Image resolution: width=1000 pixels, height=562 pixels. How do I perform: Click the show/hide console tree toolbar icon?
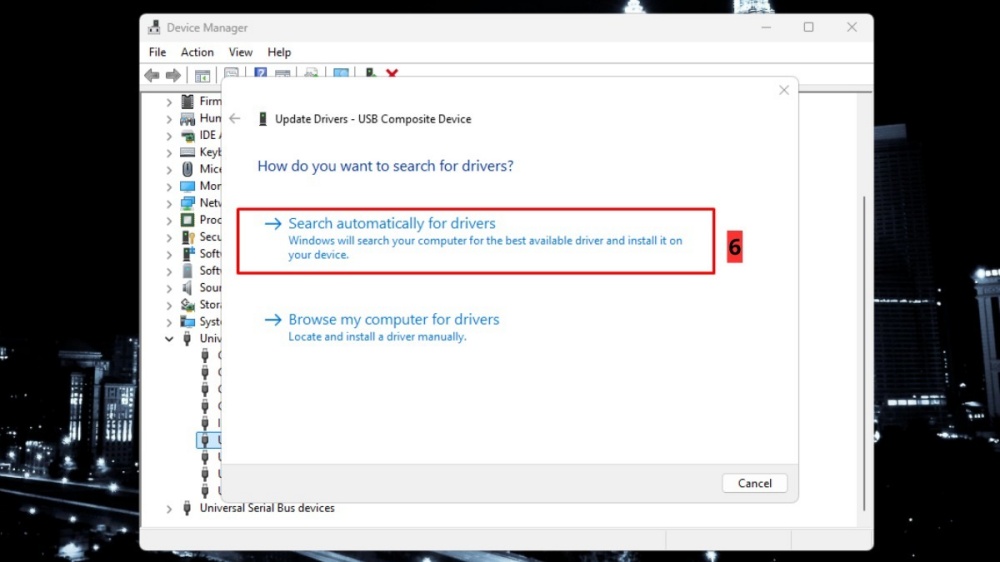pyautogui.click(x=203, y=75)
